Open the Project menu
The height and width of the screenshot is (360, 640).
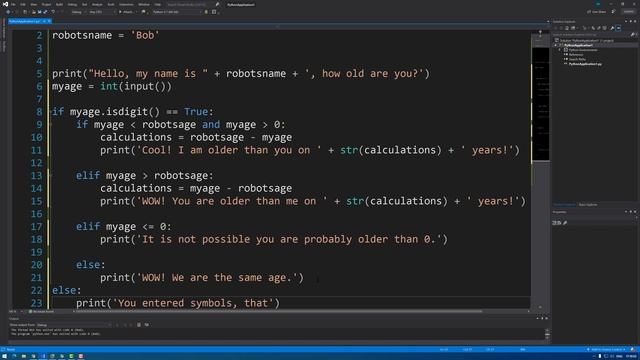46,4
